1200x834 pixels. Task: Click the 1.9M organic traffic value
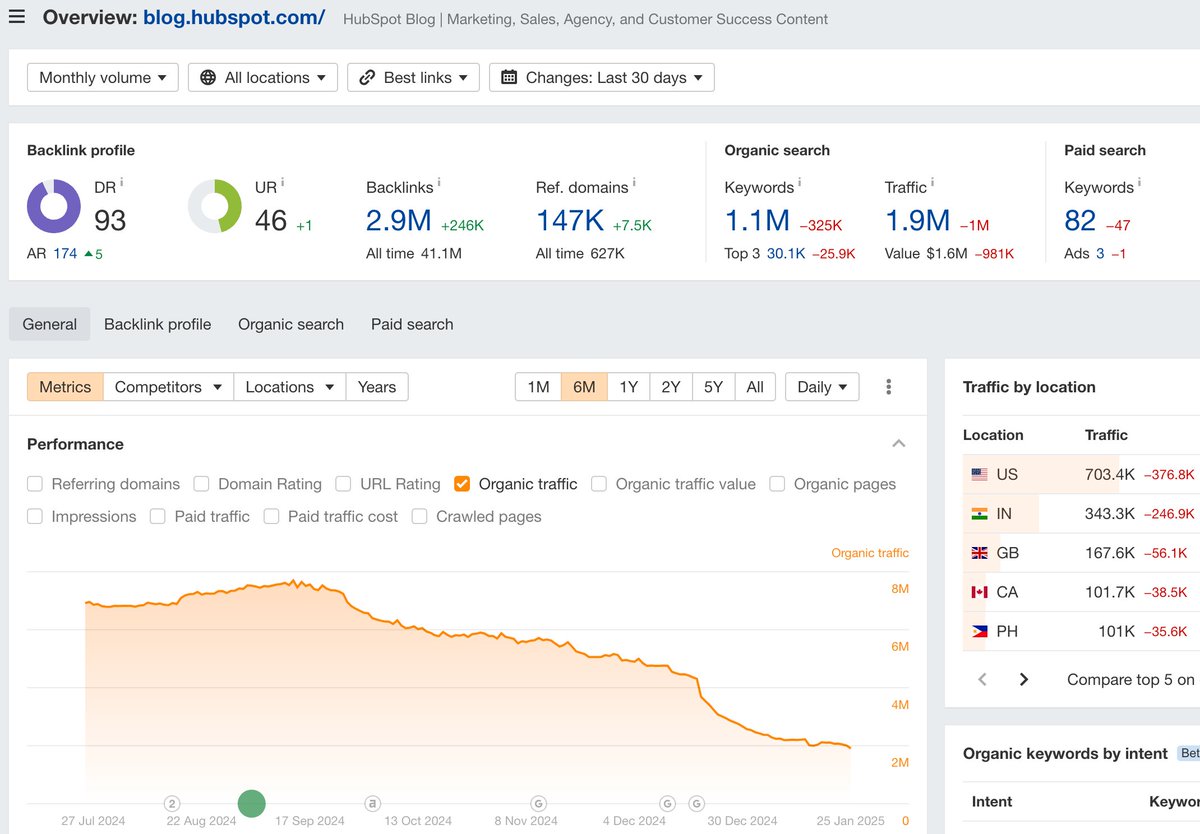(917, 220)
